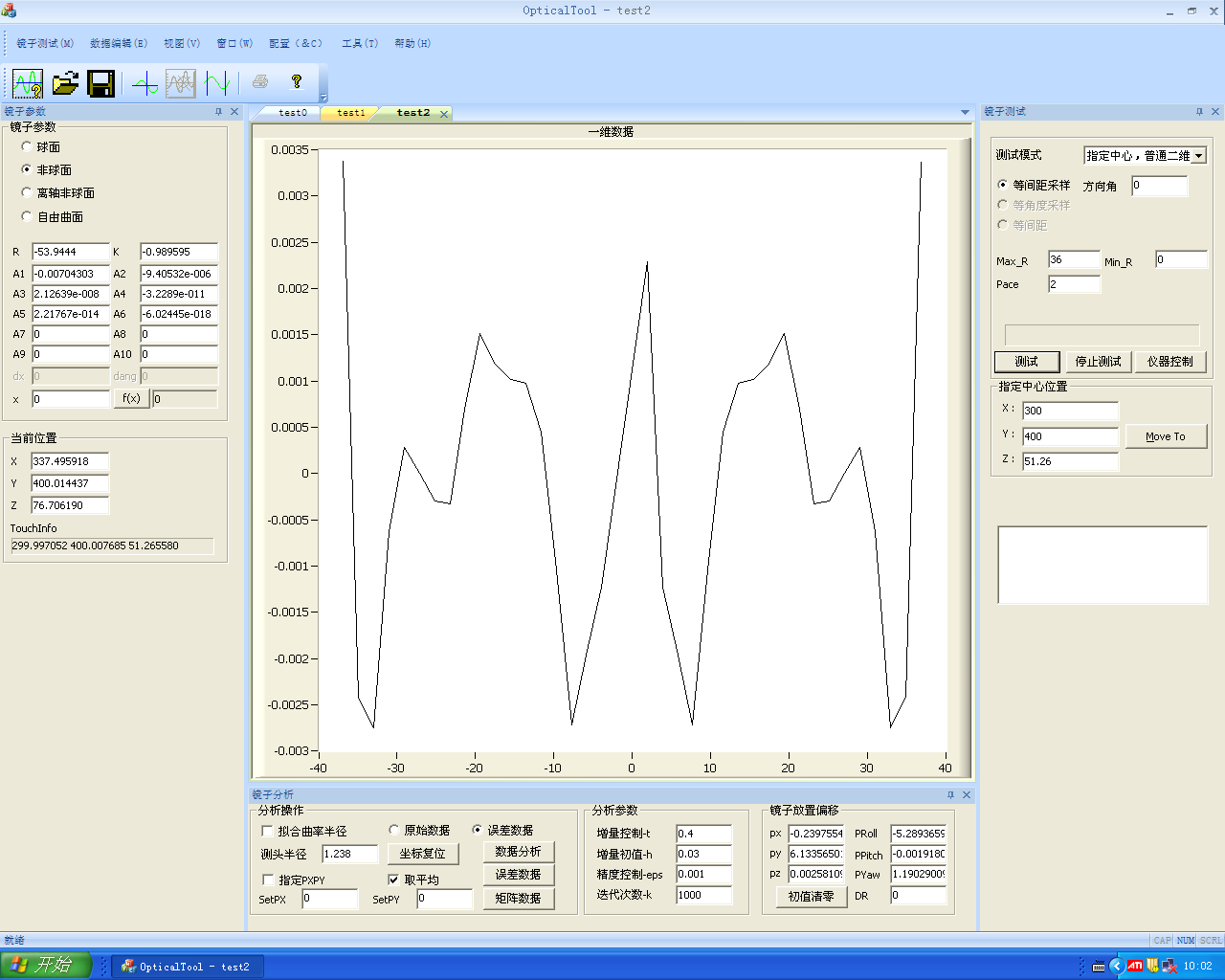Screen dimensions: 1225x980
Task: Enable the 拟合曲率半径 checkbox
Action: pos(268,831)
